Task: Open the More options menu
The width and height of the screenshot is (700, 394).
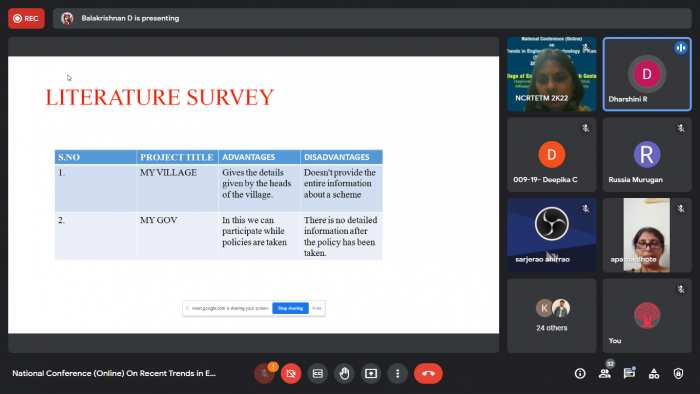Action: click(x=398, y=373)
